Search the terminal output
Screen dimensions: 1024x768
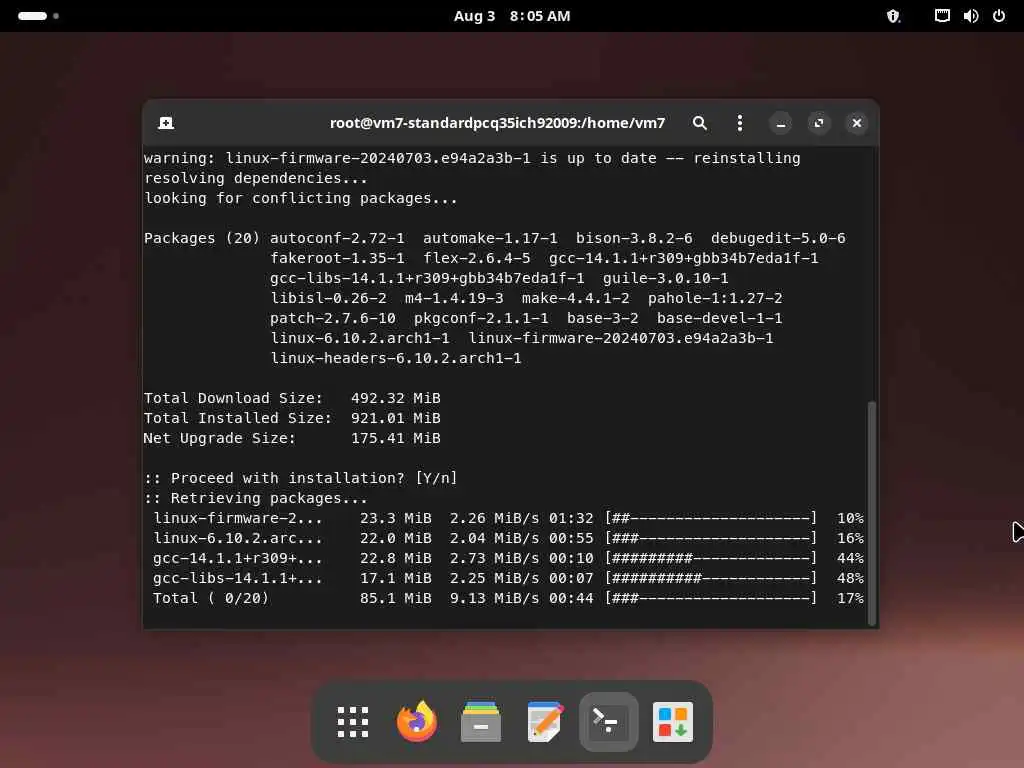click(x=699, y=123)
